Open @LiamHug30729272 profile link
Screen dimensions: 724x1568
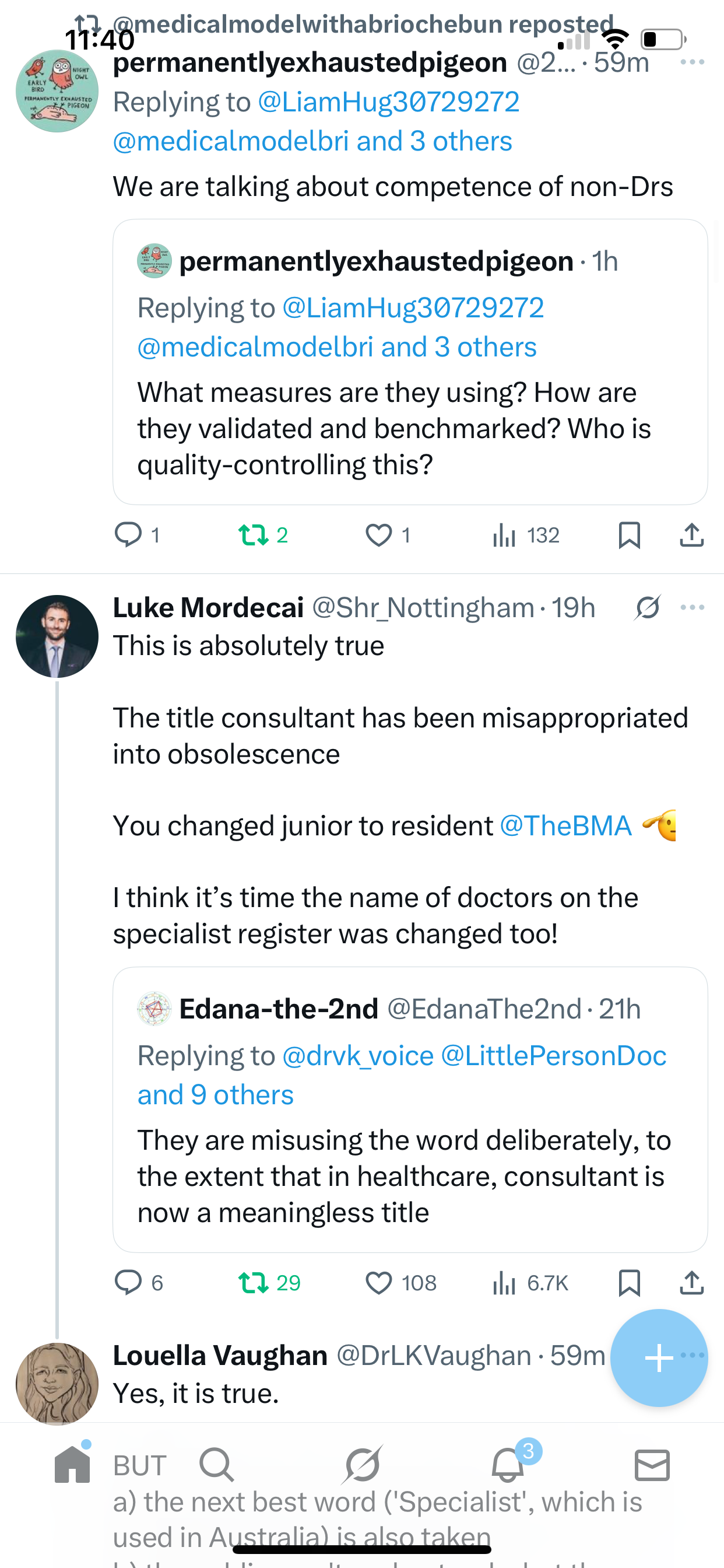click(x=388, y=101)
